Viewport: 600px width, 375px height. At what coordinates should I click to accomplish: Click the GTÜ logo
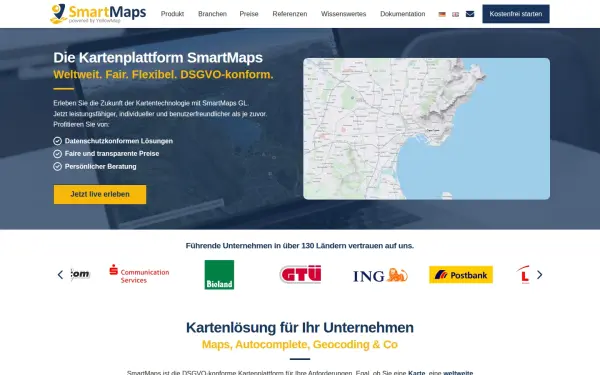tap(300, 274)
